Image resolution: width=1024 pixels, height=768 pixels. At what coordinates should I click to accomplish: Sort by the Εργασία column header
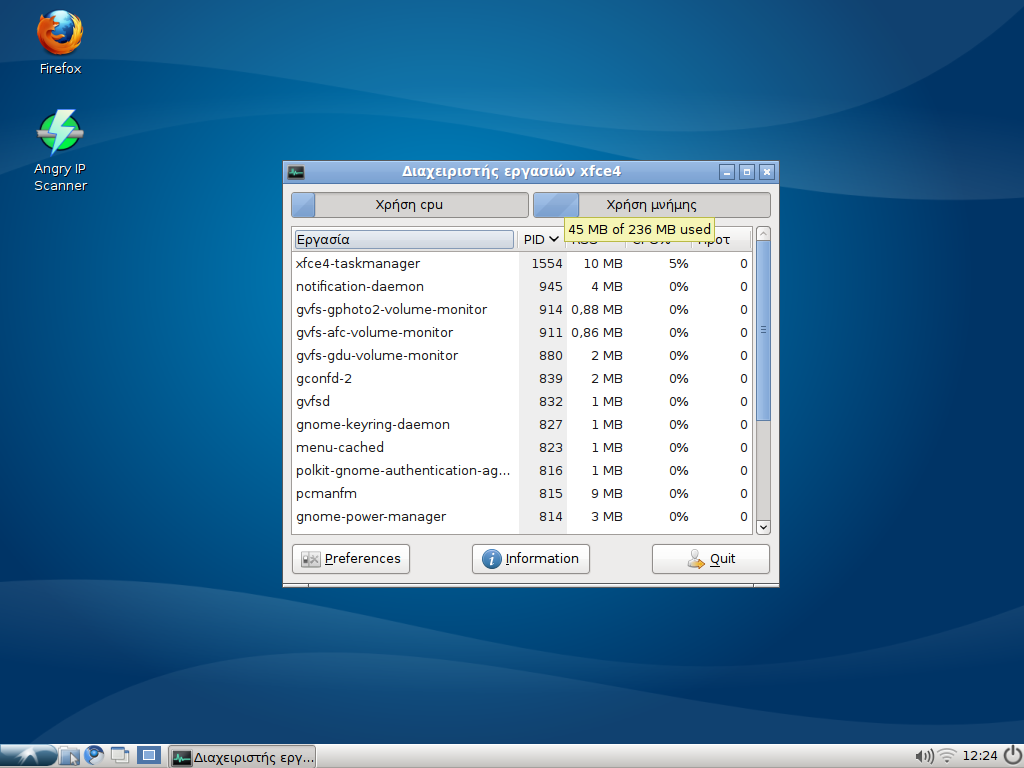click(x=404, y=240)
